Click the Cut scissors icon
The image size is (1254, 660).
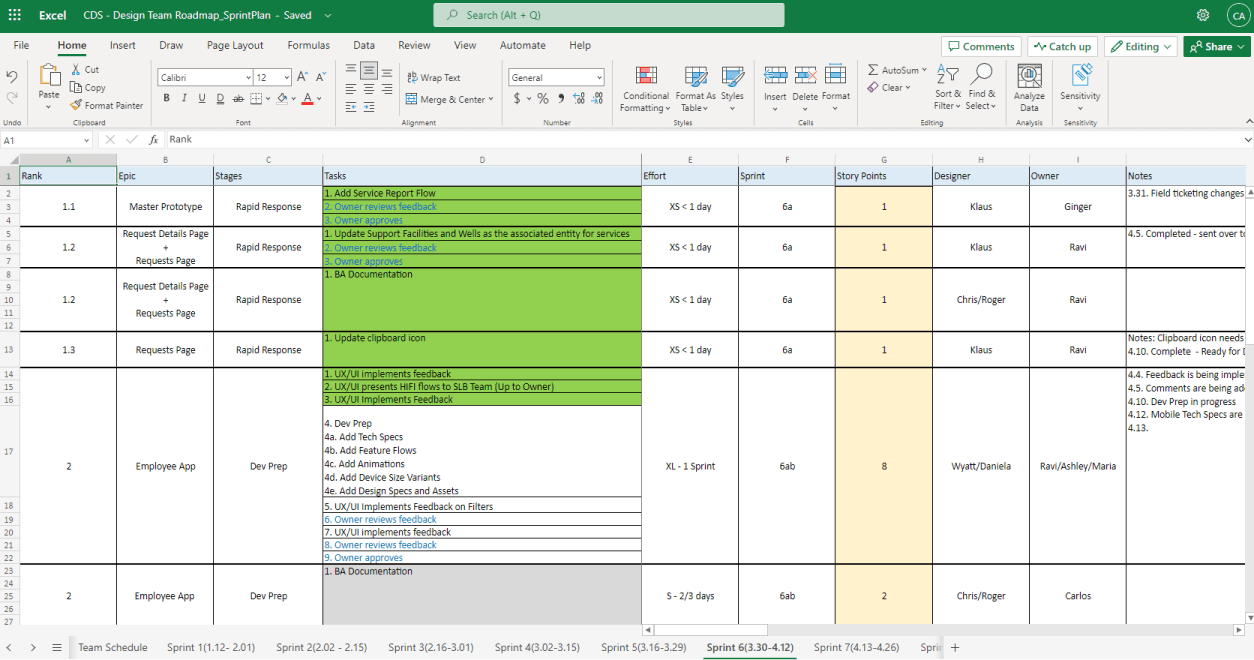click(76, 69)
